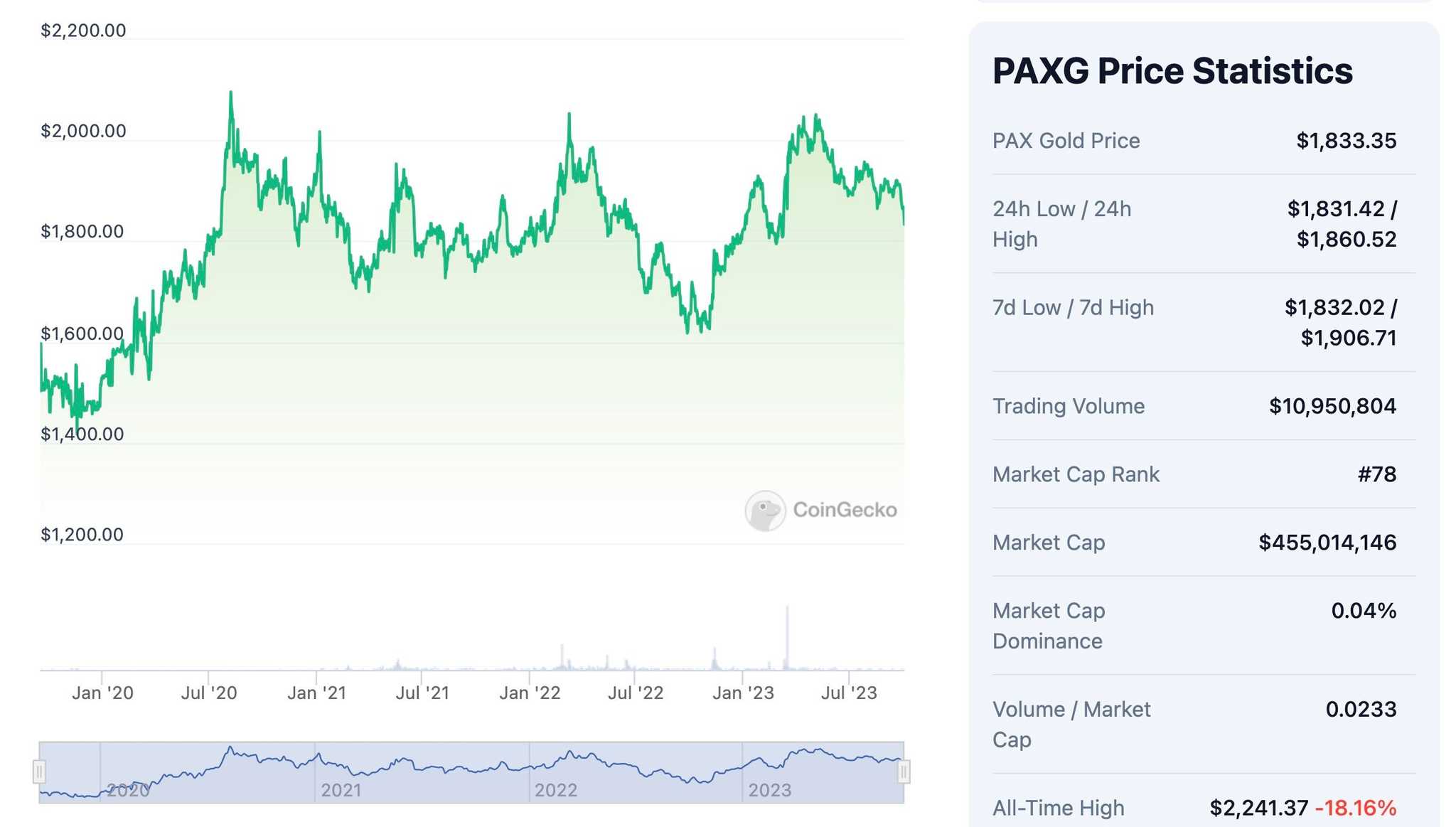Click the $2,000.00 price axis label
1456x827 pixels.
(83, 130)
